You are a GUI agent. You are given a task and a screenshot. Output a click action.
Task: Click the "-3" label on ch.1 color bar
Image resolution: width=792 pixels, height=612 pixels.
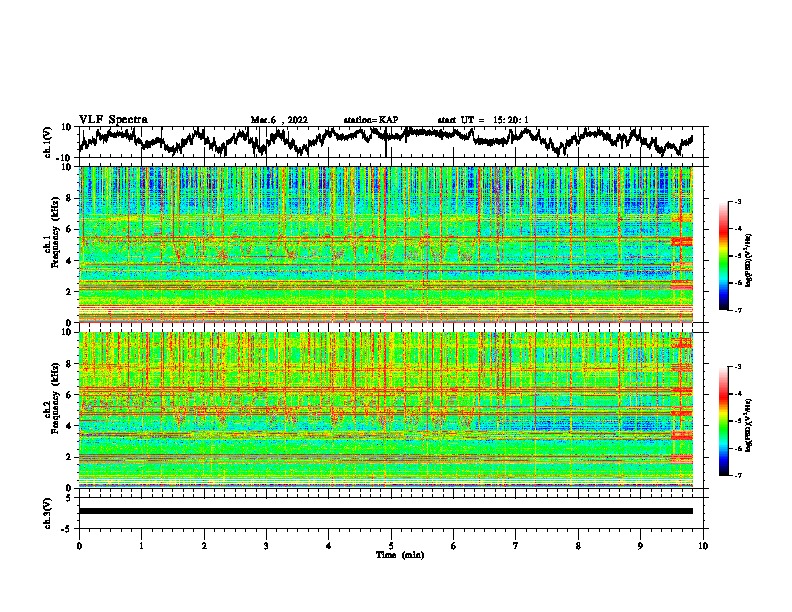738,201
